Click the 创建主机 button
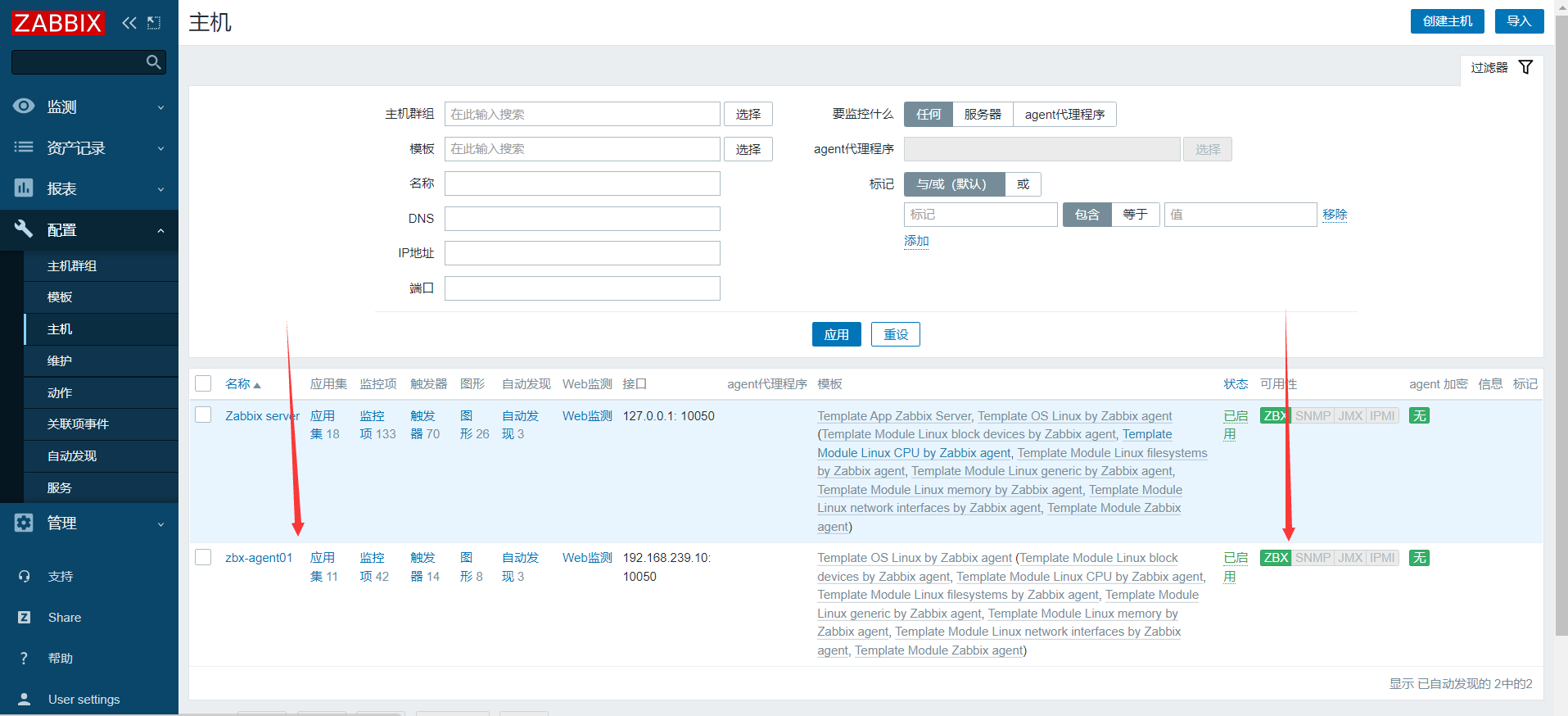Image resolution: width=1568 pixels, height=716 pixels. tap(1448, 21)
